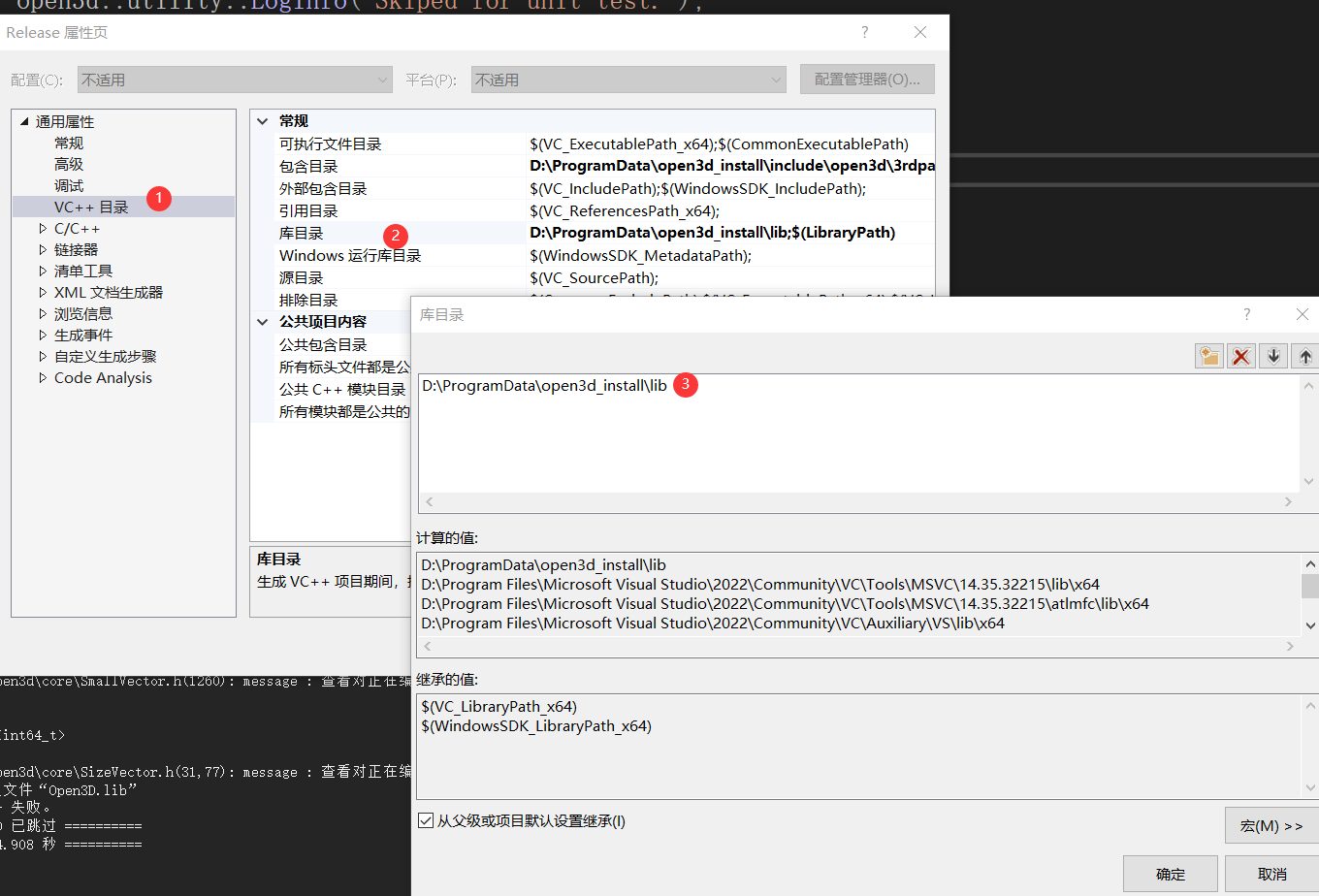
Task: Toggle 从父级或项目默认设置继承 checkbox
Action: coord(426,820)
